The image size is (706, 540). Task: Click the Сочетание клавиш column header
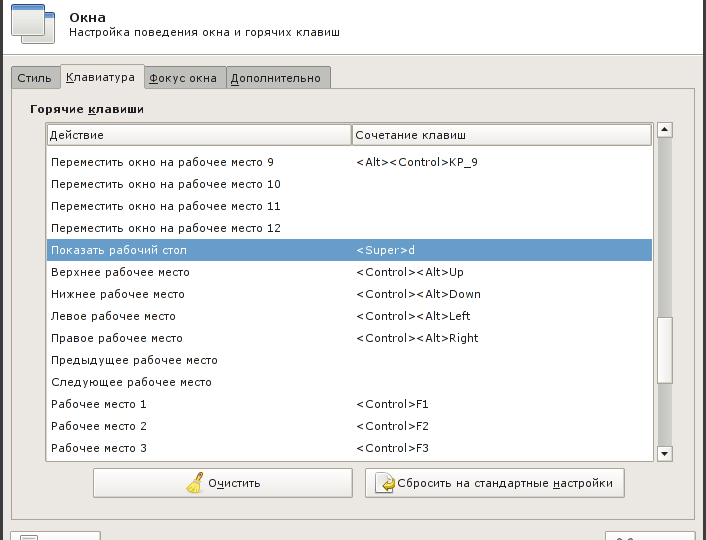(501, 134)
